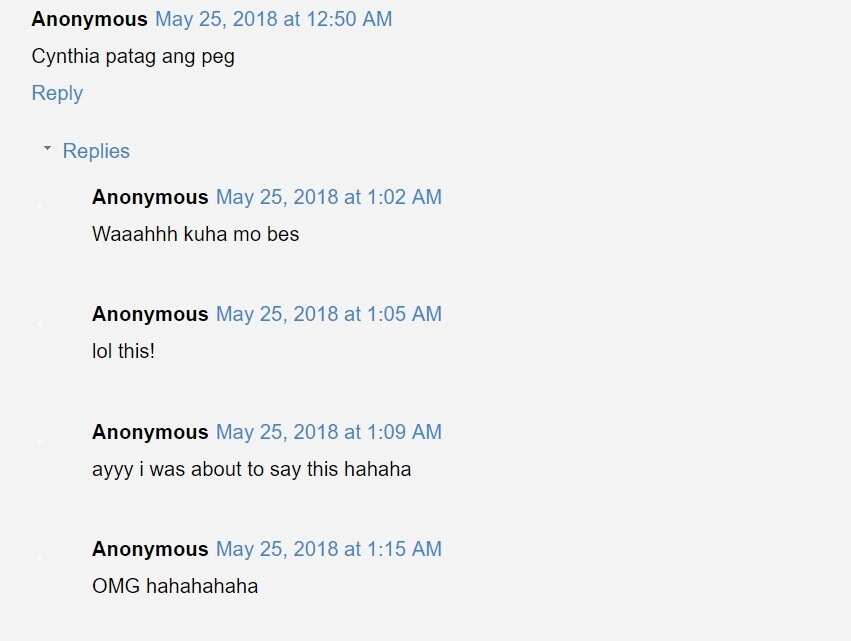Open the 1:02 AM reply timestamp

click(x=329, y=197)
